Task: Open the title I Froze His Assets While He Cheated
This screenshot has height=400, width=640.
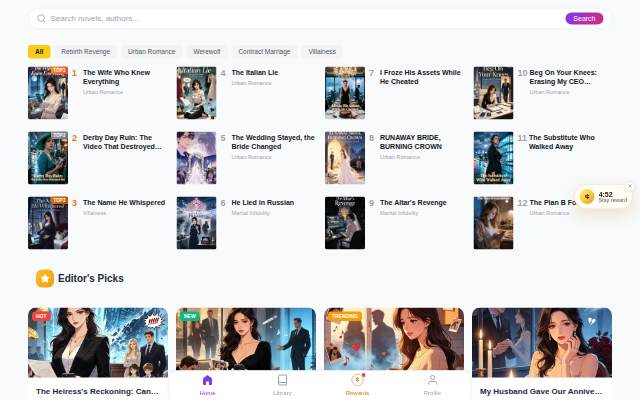Action: 420,77
